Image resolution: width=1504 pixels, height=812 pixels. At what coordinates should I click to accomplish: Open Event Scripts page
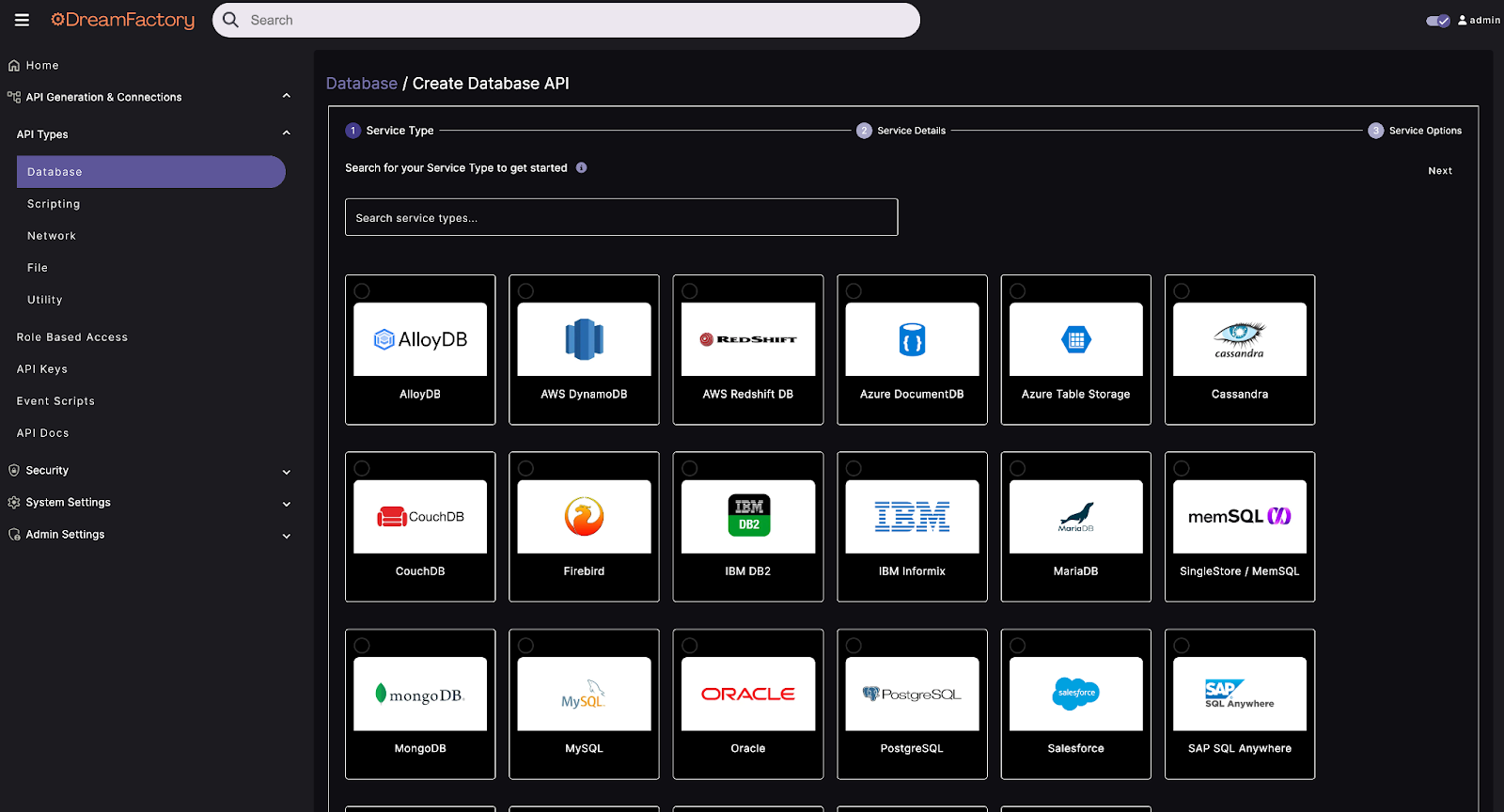click(55, 401)
